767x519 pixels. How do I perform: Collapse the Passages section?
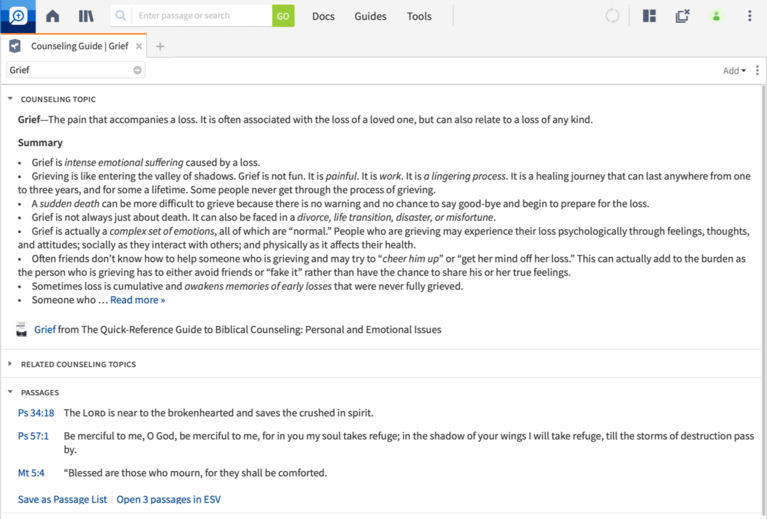10,392
